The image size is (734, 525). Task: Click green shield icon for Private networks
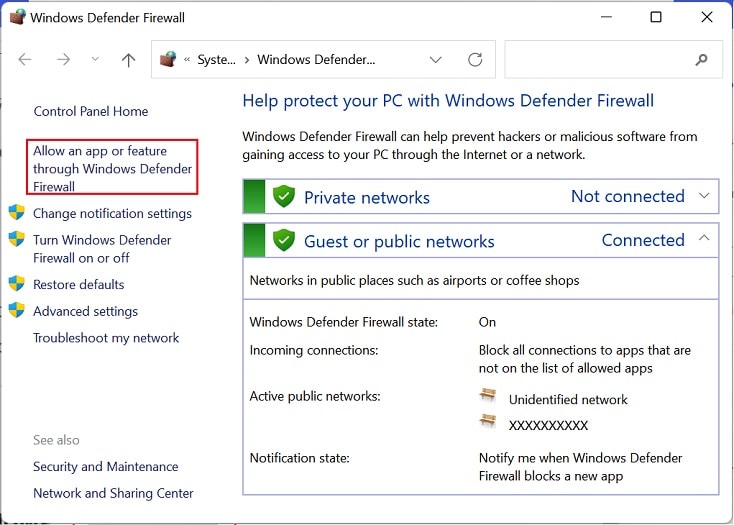coord(284,196)
